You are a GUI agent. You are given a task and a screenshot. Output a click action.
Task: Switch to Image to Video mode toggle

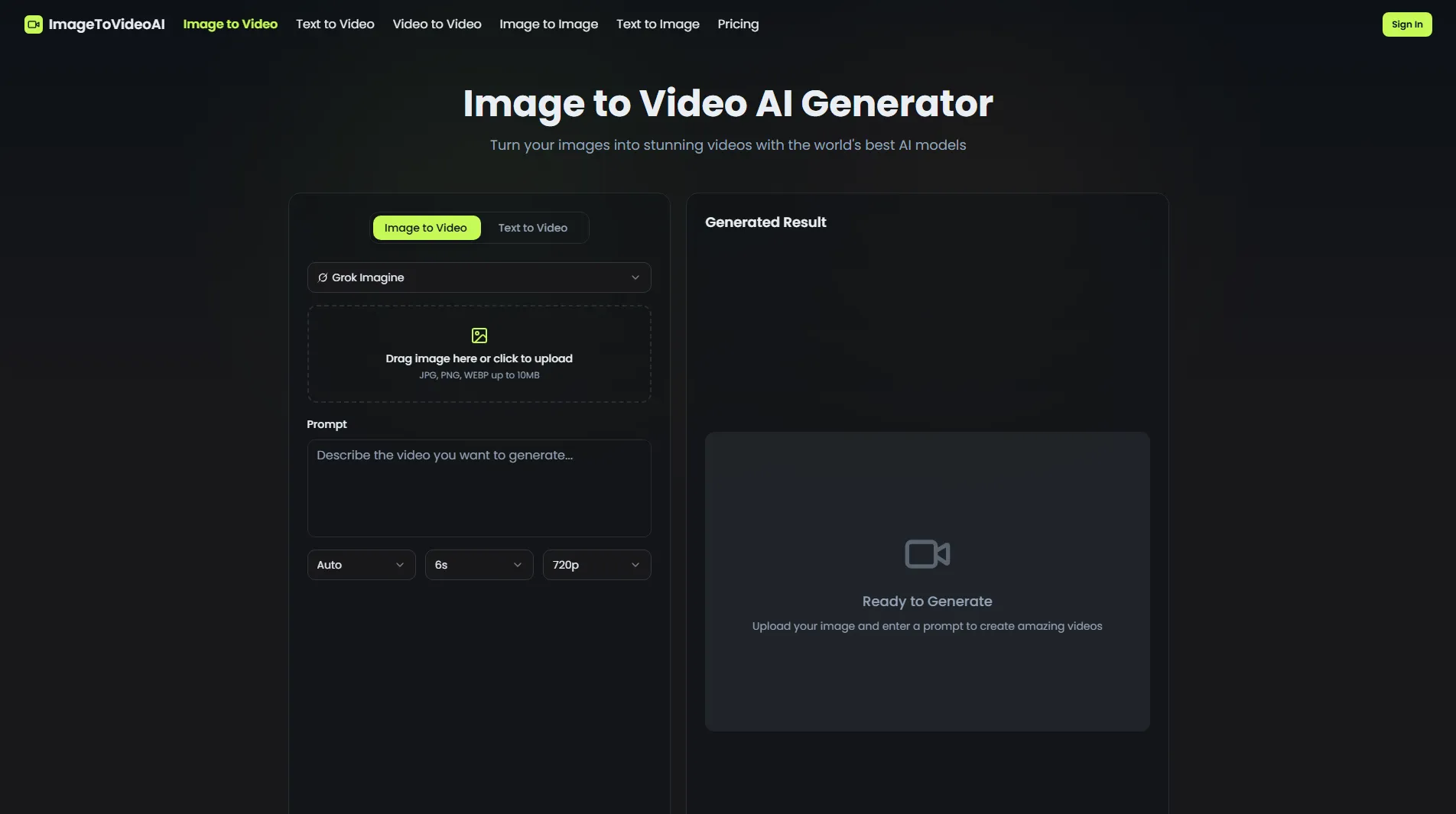[426, 228]
